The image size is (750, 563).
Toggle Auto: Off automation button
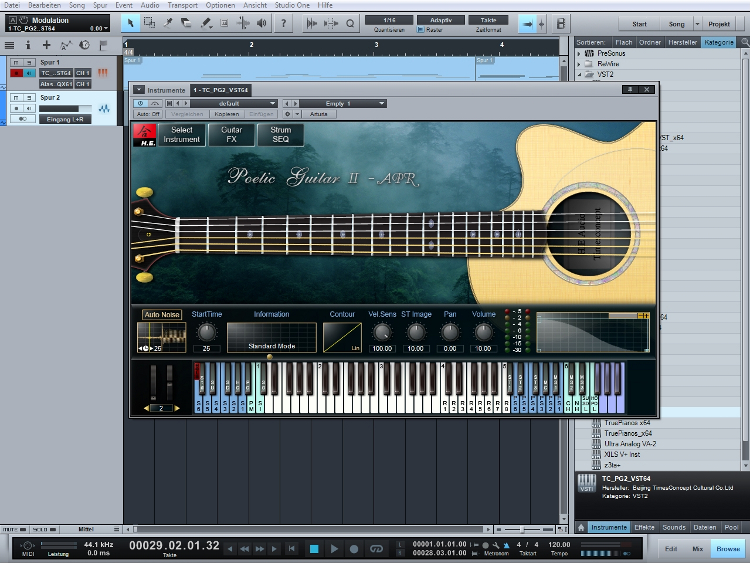[x=148, y=114]
